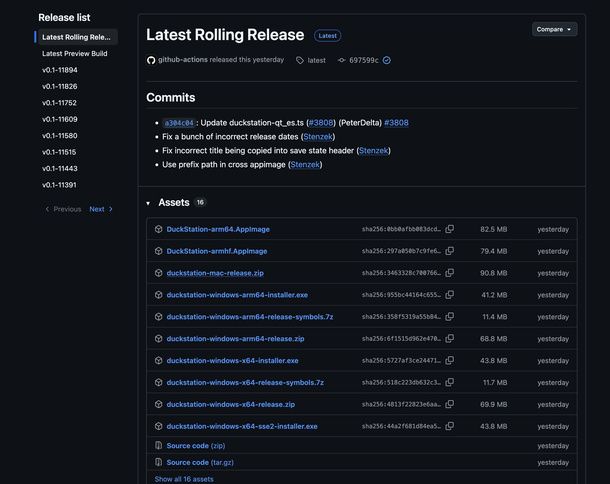The width and height of the screenshot is (610, 484).
Task: Click package icon beside DuckStation-armhf.AppImage
Action: coord(158,251)
